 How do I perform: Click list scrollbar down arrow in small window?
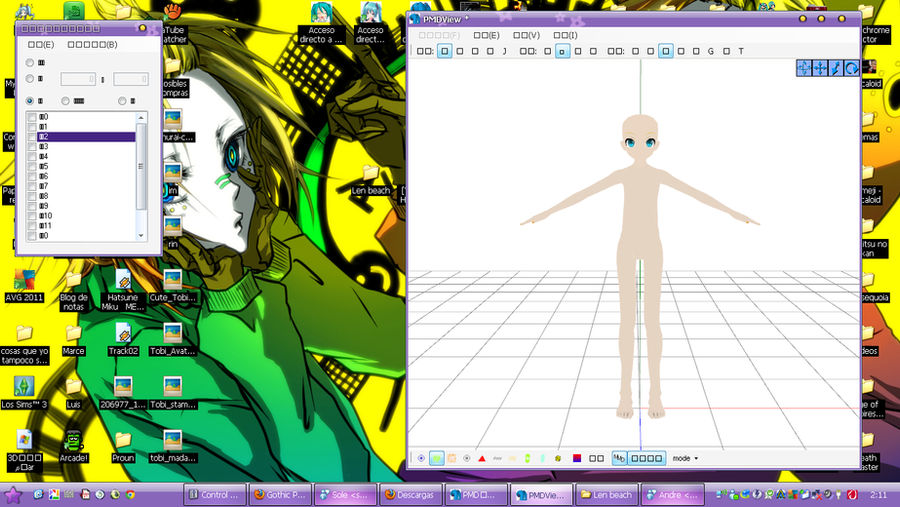click(141, 235)
